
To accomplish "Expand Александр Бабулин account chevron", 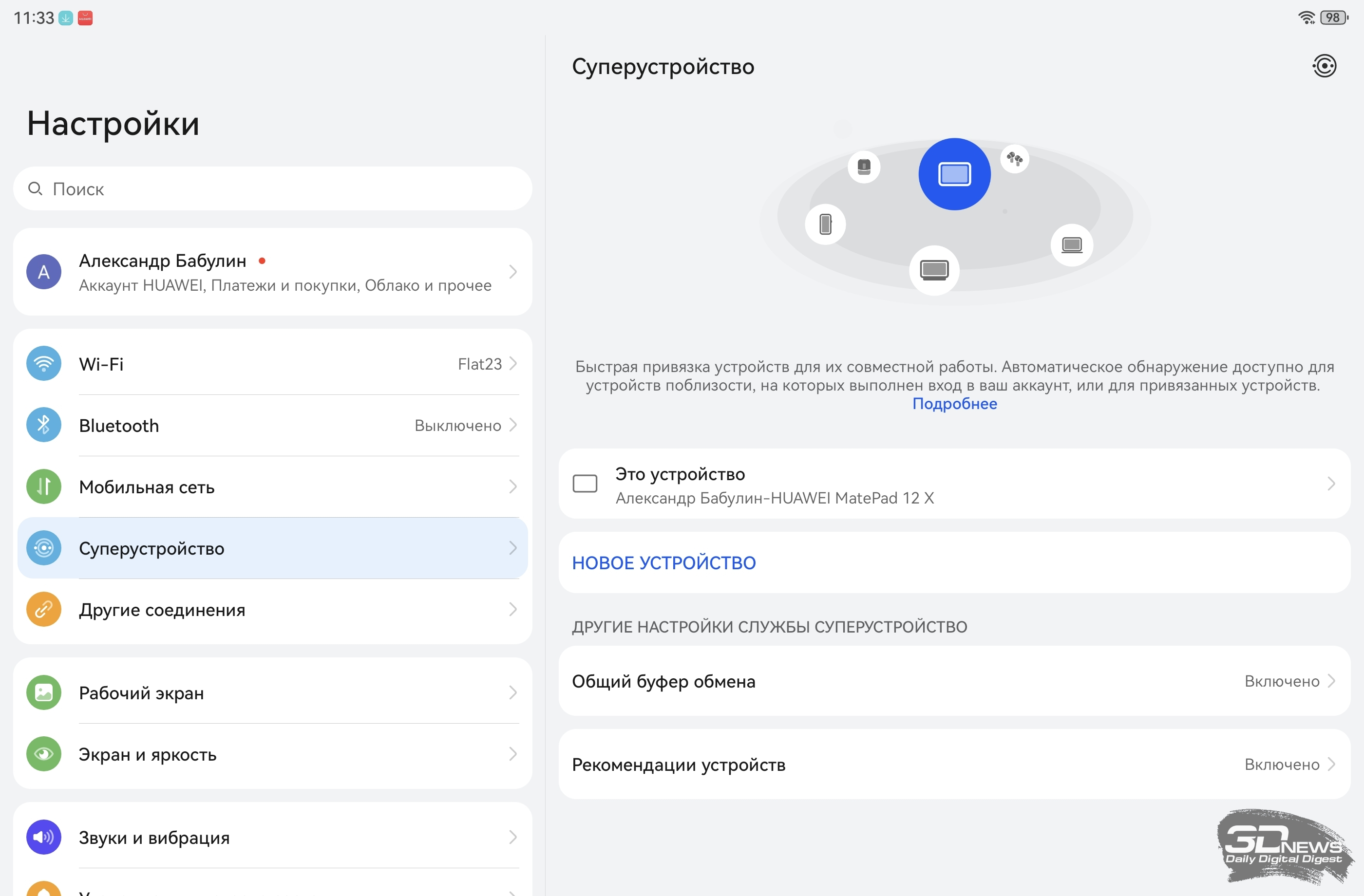I will coord(513,272).
